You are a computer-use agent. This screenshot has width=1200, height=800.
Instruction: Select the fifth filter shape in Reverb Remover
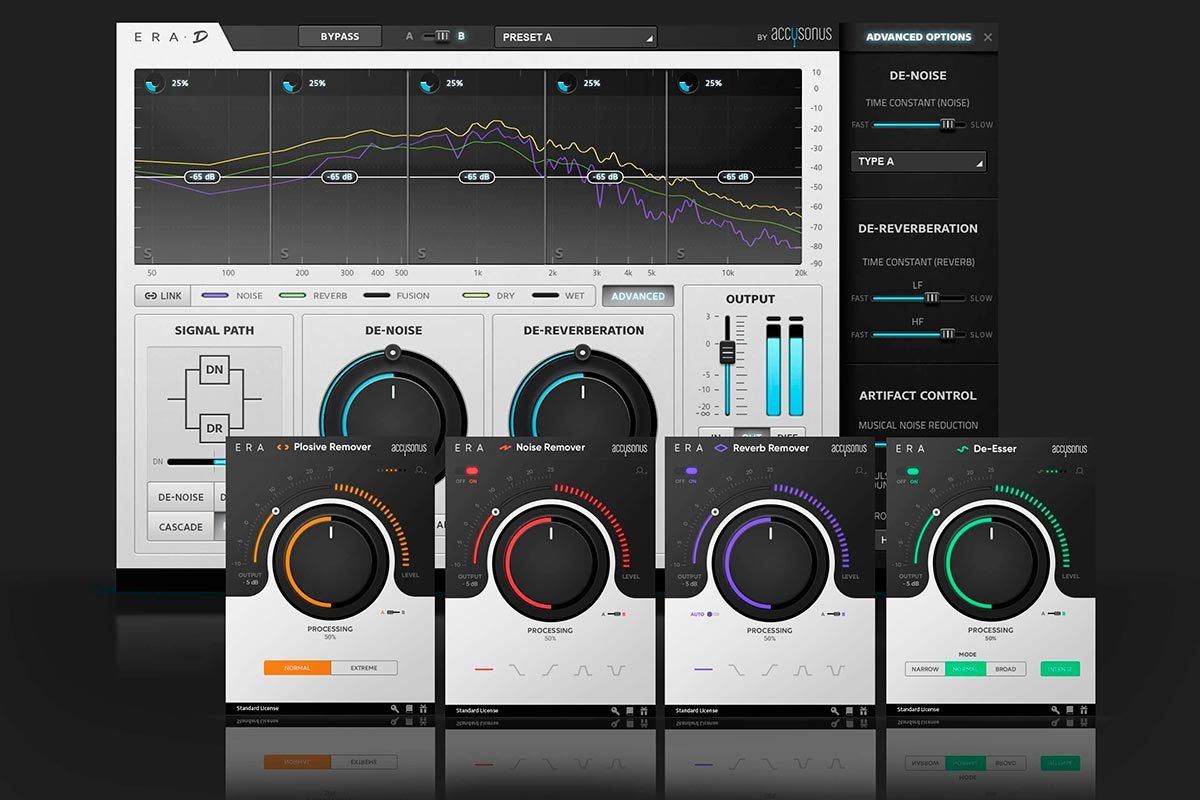(x=834, y=669)
